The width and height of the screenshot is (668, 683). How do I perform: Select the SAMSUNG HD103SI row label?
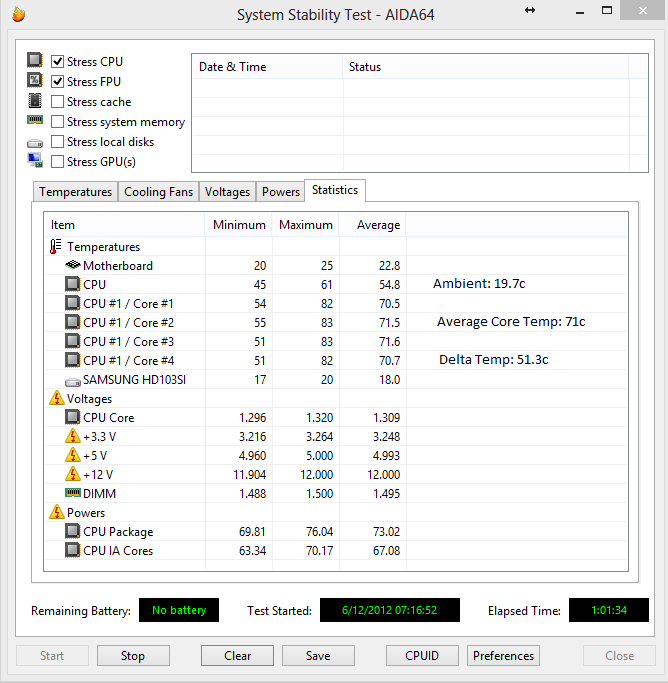click(135, 380)
